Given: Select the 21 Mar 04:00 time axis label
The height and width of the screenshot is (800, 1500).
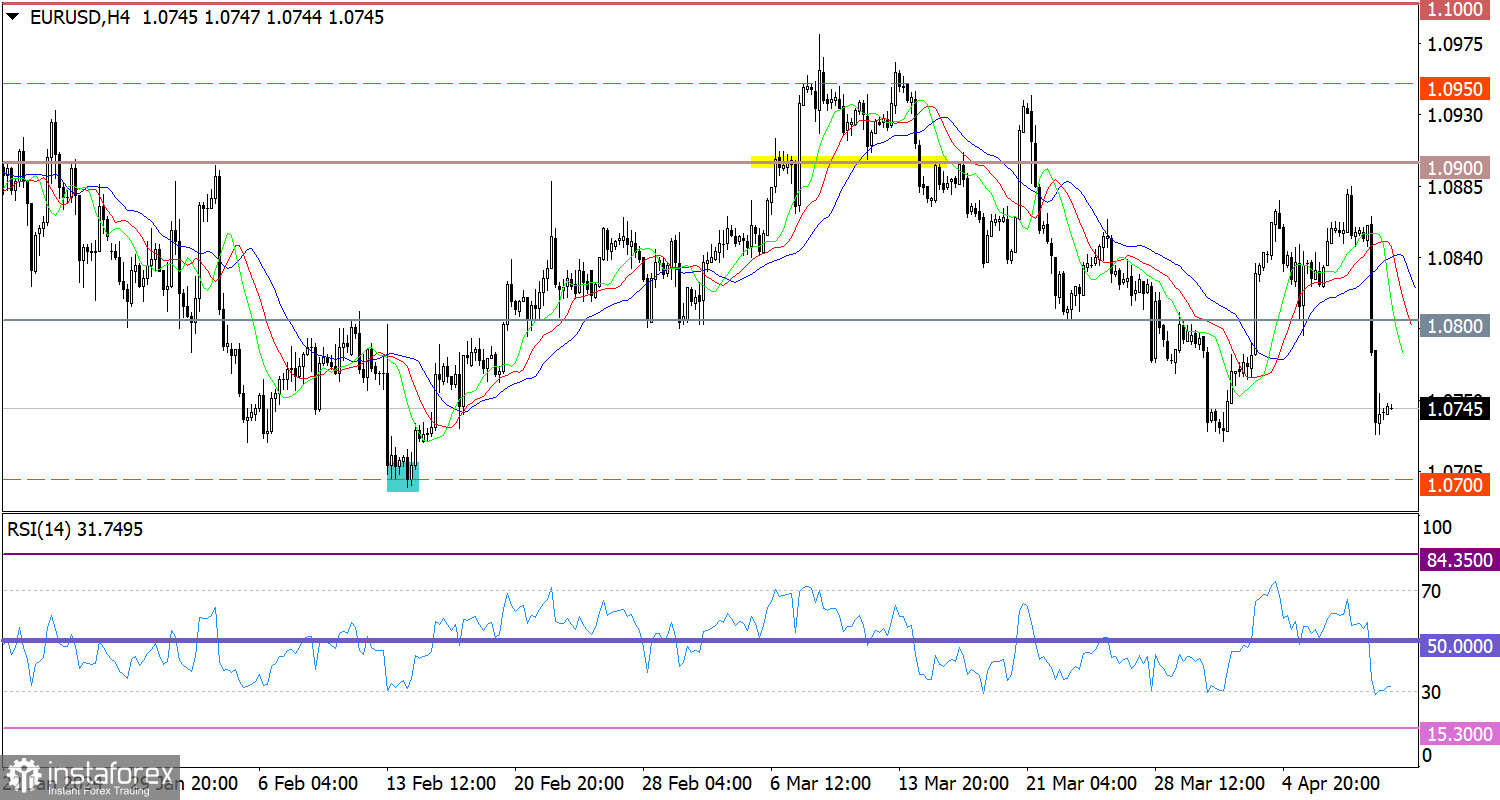Looking at the screenshot, I should click(x=1082, y=782).
